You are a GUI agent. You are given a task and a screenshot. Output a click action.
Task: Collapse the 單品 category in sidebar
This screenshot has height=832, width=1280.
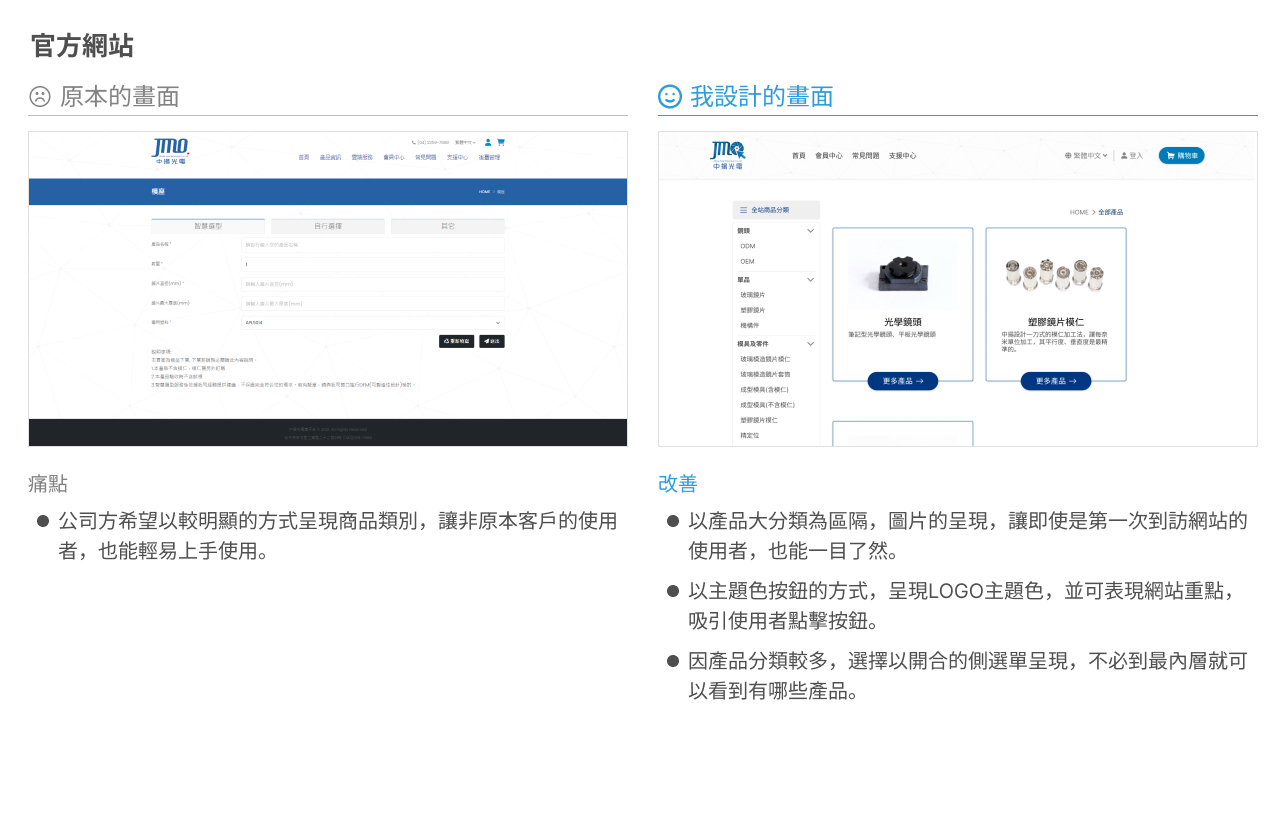pyautogui.click(x=810, y=280)
